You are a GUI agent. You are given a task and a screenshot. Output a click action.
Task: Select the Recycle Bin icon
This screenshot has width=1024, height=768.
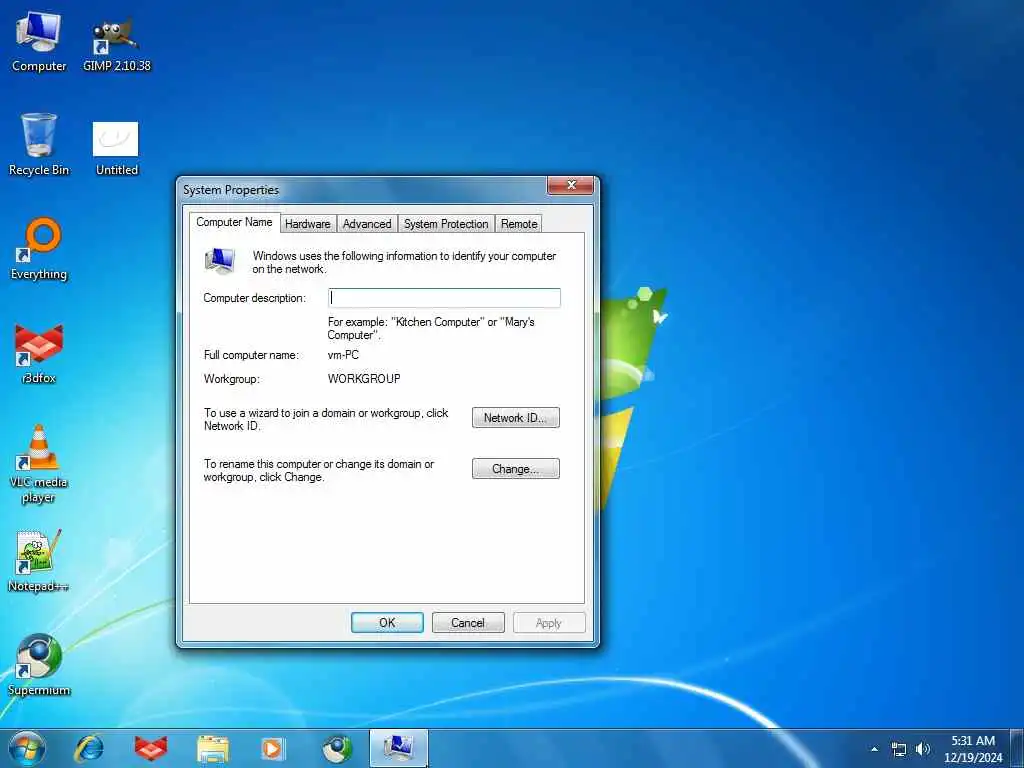click(39, 145)
